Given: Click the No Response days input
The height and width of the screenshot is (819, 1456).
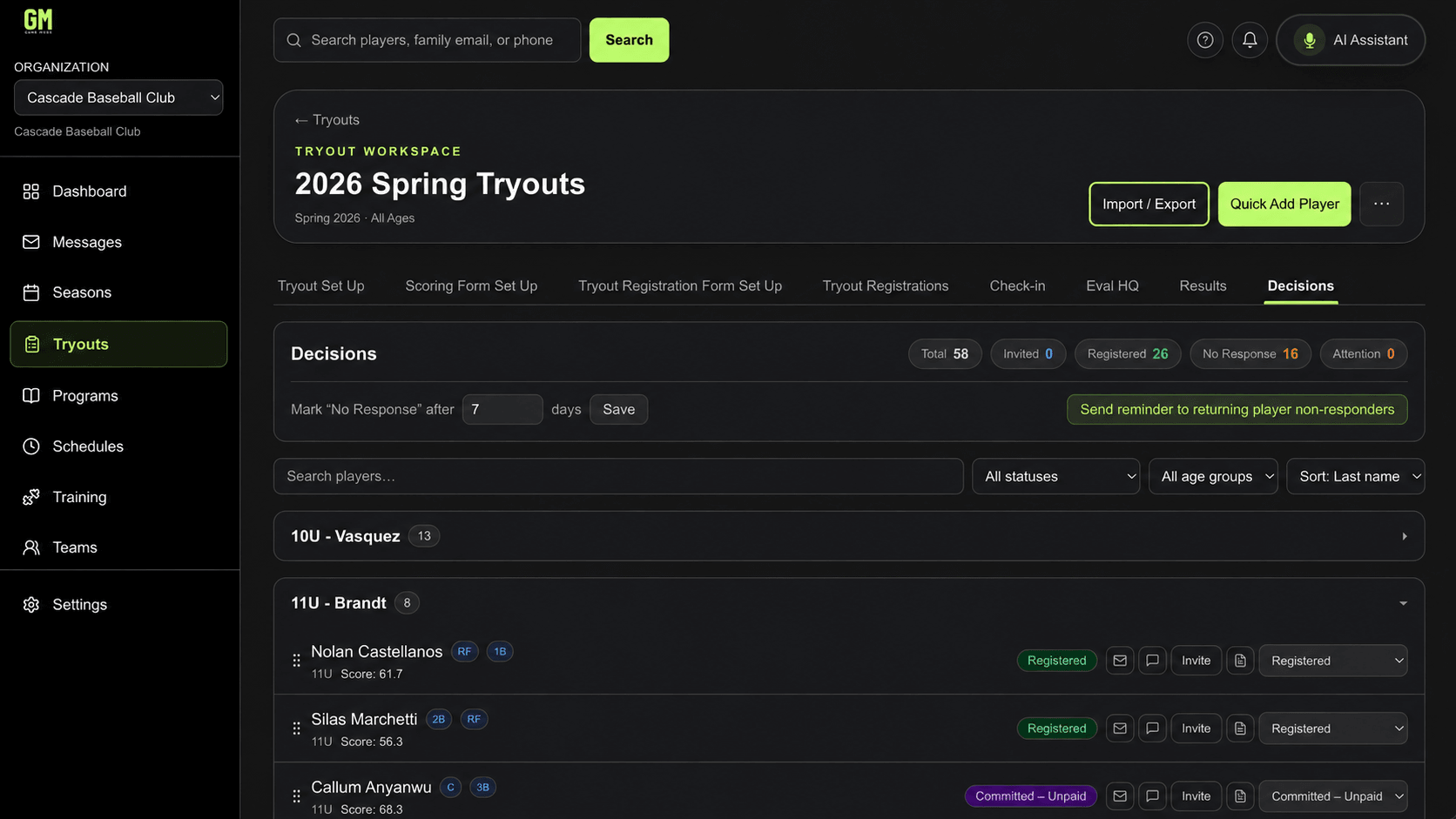Looking at the screenshot, I should point(502,409).
